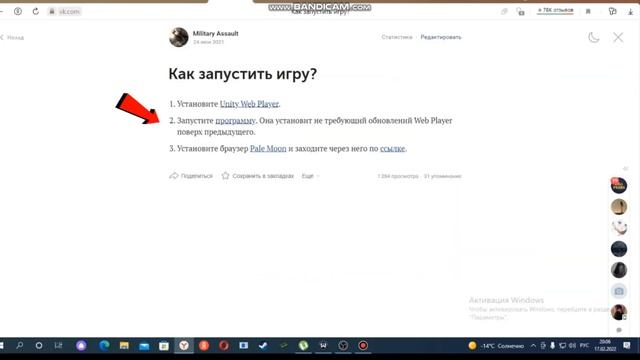Click the bookmark icon in the browser toolbar
The width and height of the screenshot is (640, 360).
pyautogui.click(x=588, y=11)
